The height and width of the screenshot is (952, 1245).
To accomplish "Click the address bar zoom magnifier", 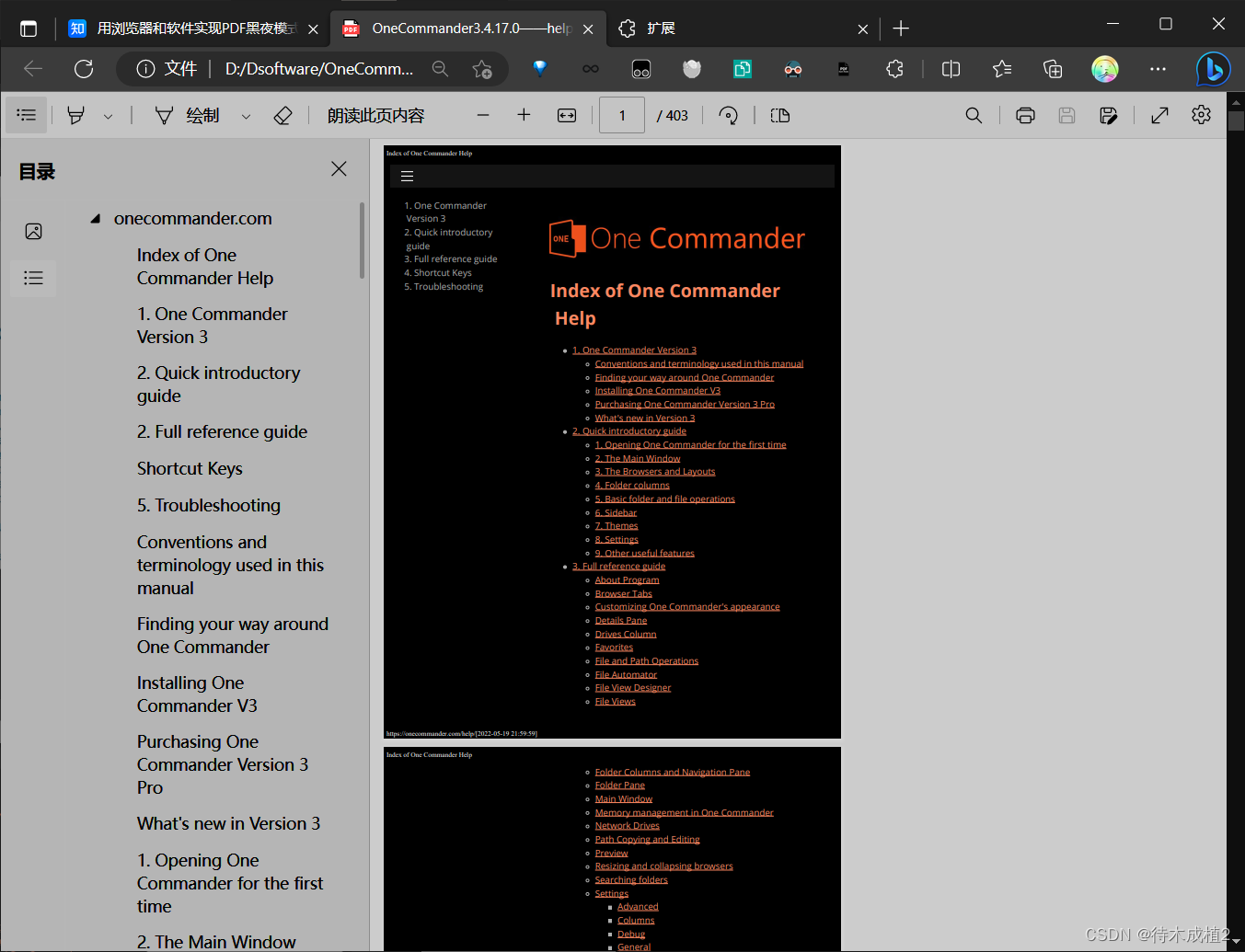I will pos(440,69).
